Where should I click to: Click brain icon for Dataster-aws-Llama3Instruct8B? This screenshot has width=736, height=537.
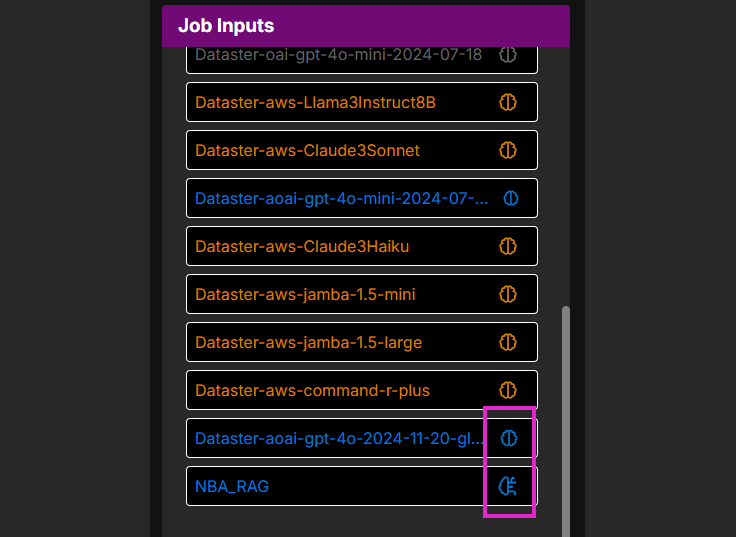tap(508, 102)
